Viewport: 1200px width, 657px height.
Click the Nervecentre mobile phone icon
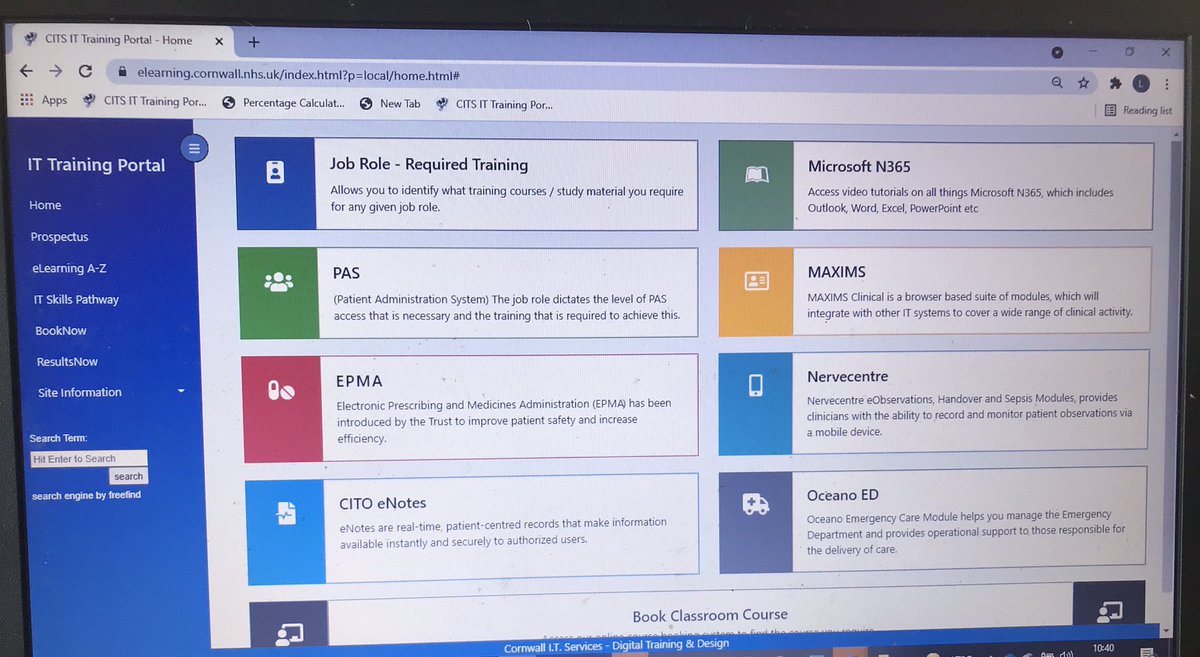pyautogui.click(x=756, y=385)
